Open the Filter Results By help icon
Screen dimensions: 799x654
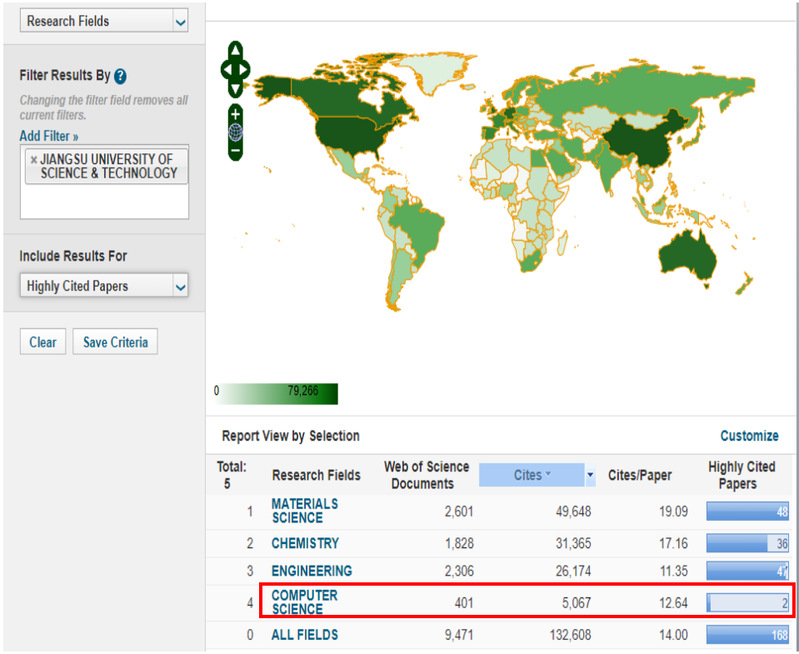(x=121, y=76)
